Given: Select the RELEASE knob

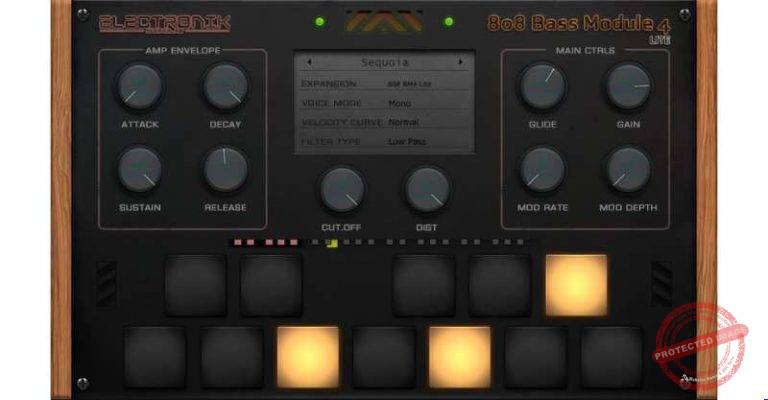Looking at the screenshot, I should [x=225, y=170].
